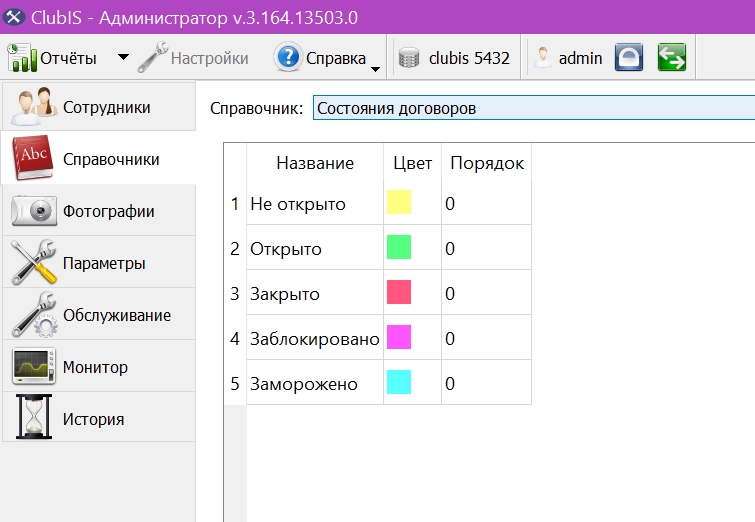Click the Настройки toolbar label
Image resolution: width=755 pixels, height=522 pixels.
pos(209,58)
